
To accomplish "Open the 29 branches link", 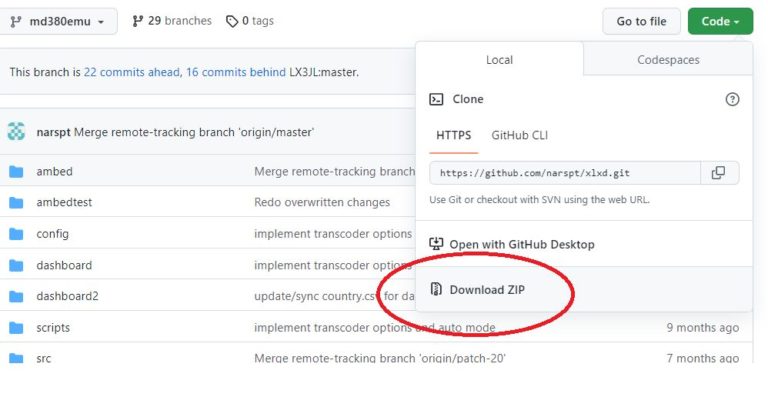I will tap(172, 21).
